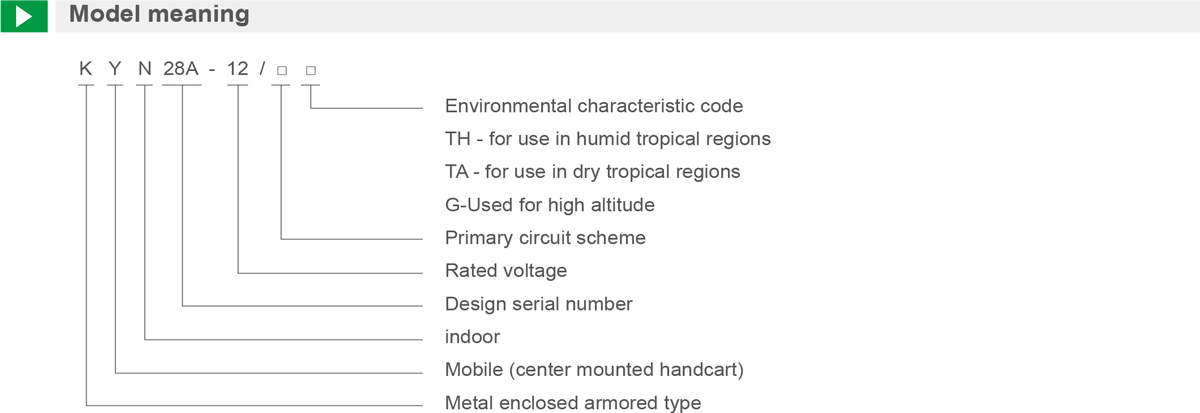Viewport: 1200px width, 413px height.
Task: Click the first empty square placeholder
Action: click(282, 71)
